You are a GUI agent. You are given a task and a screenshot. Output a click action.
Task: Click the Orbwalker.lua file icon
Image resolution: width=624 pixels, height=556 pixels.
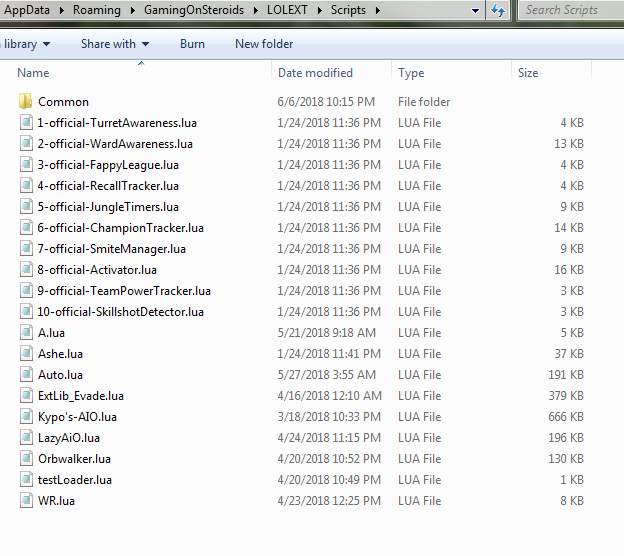pyautogui.click(x=26, y=459)
